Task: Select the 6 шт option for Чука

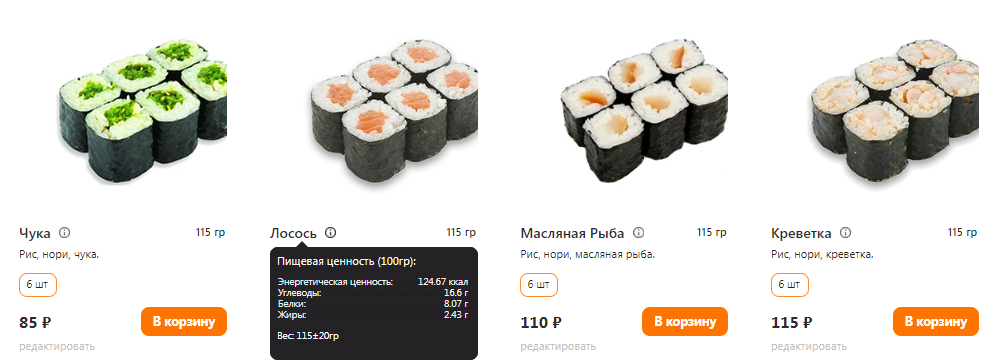Action: [x=38, y=285]
